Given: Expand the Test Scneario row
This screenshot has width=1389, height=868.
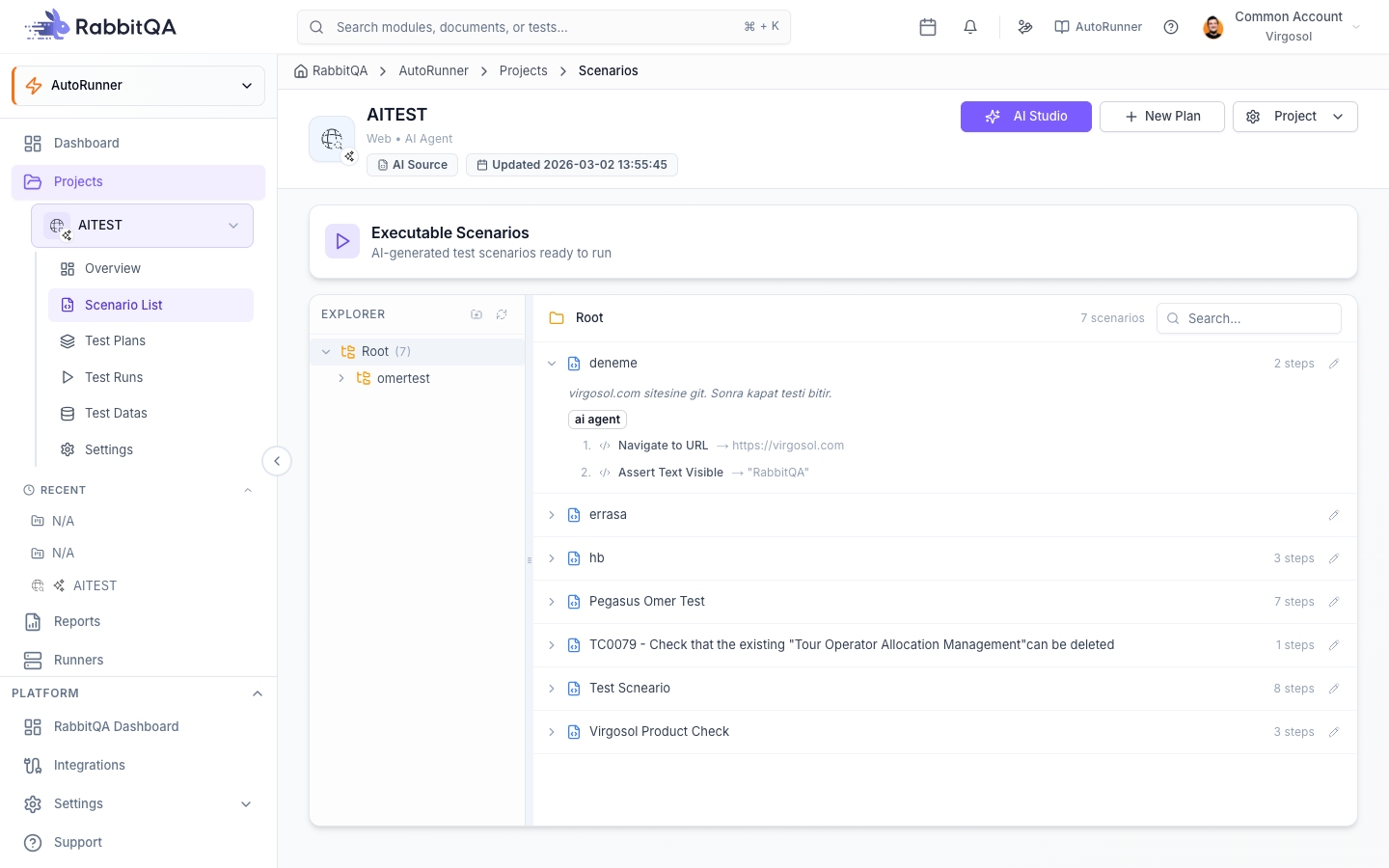Looking at the screenshot, I should (552, 689).
